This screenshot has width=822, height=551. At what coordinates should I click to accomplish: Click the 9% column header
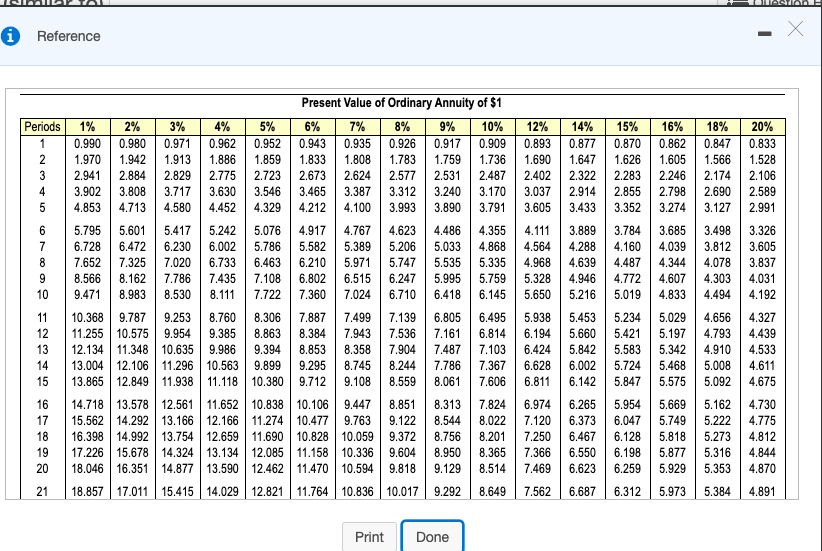point(447,127)
